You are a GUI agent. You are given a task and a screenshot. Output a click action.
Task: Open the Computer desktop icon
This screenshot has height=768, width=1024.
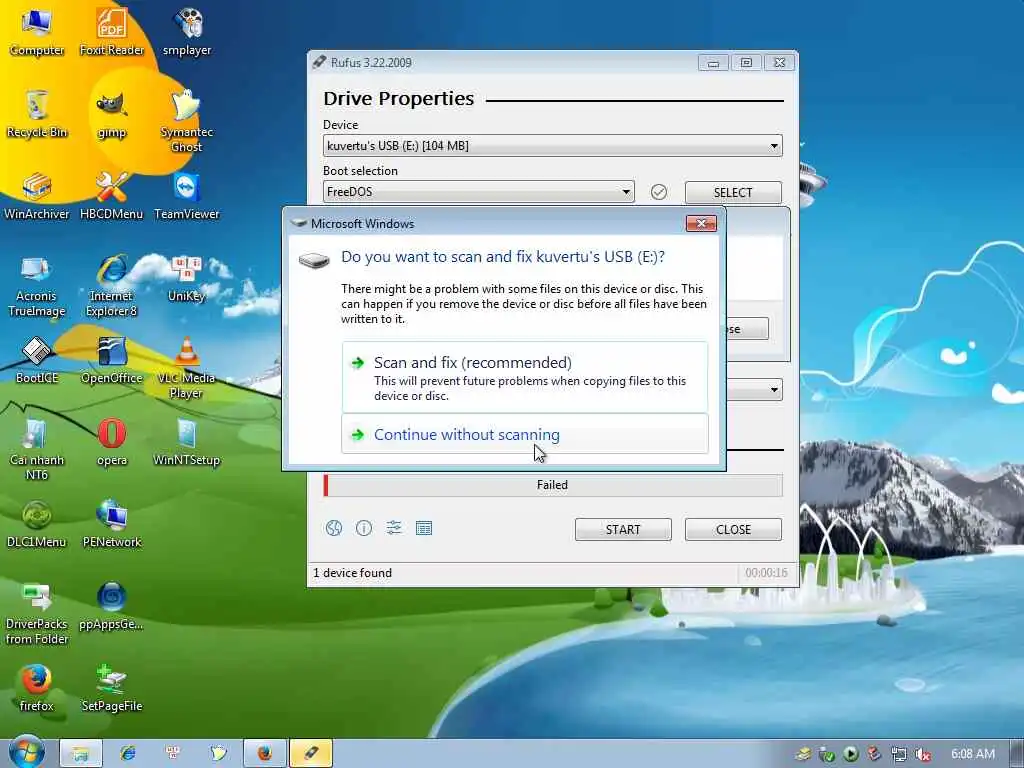37,32
